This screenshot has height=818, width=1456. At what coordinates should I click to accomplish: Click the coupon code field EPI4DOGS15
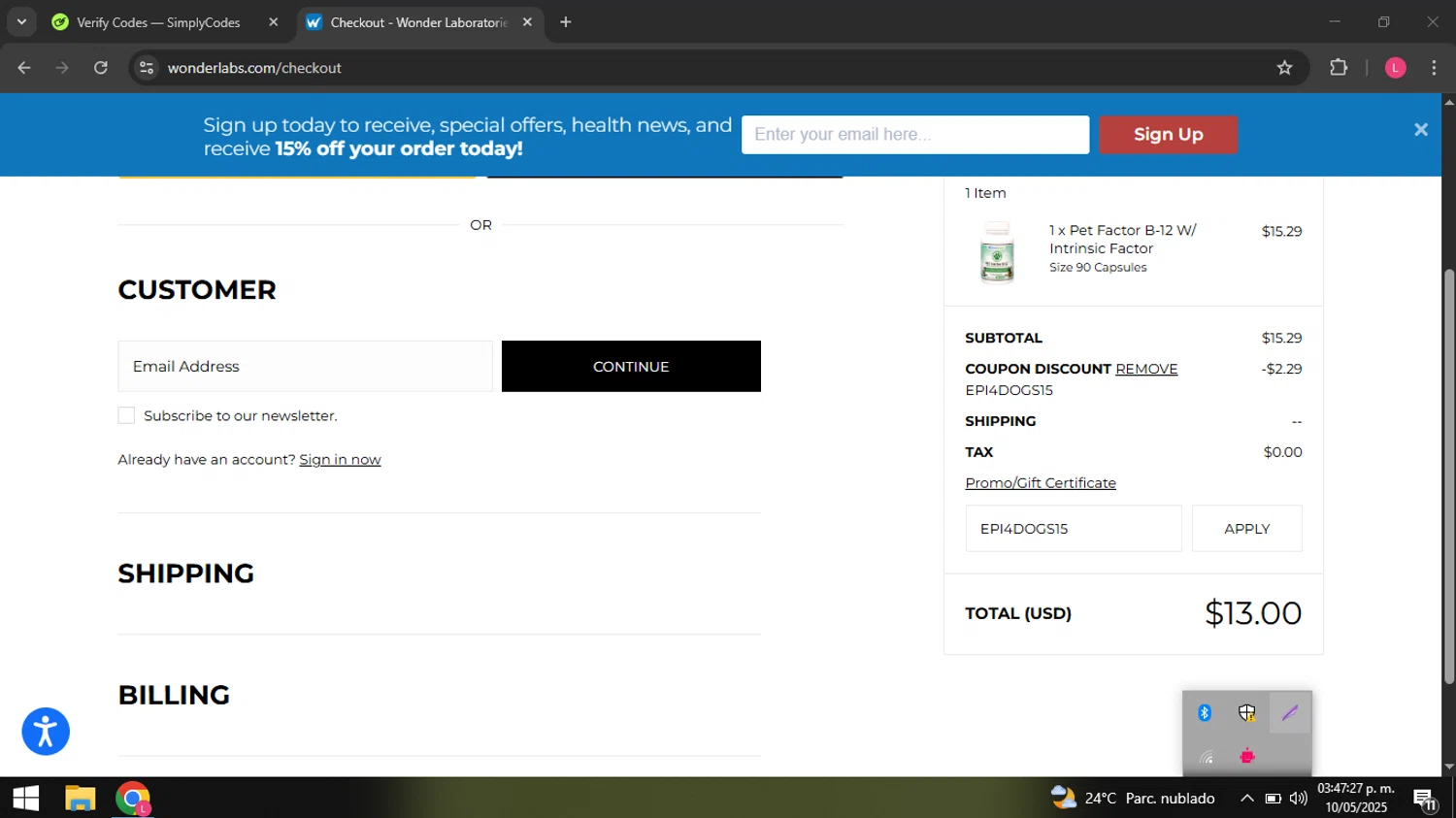pyautogui.click(x=1074, y=529)
